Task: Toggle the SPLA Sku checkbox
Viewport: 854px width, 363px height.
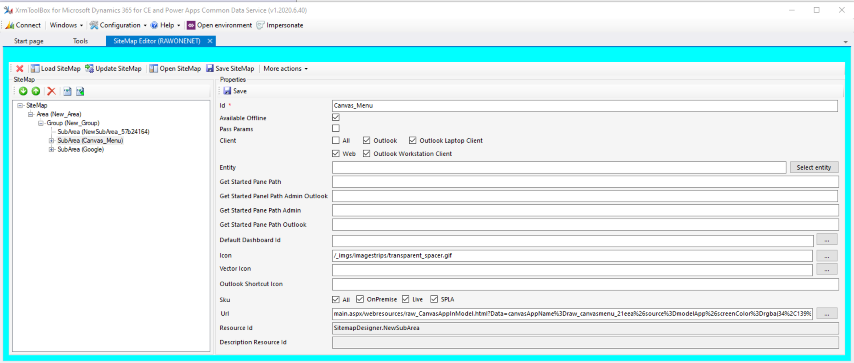Action: pyautogui.click(x=434, y=299)
